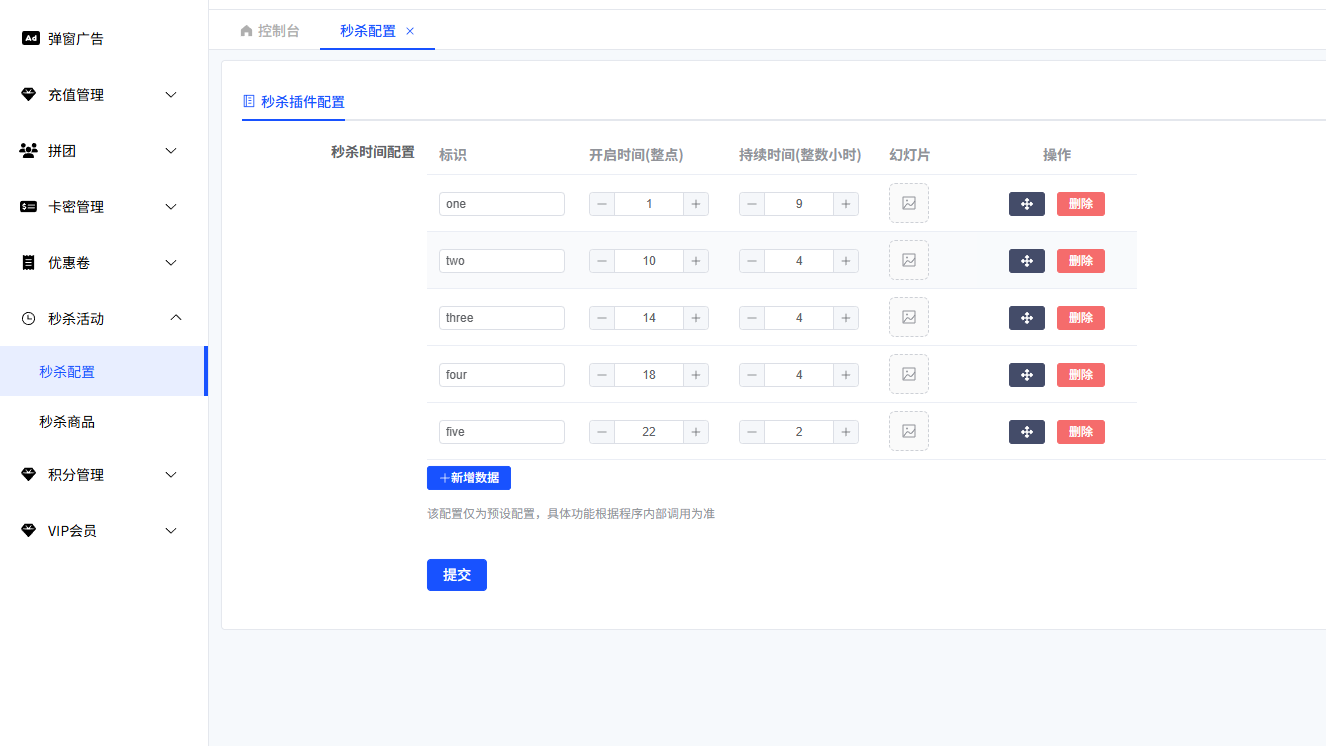Click the clock icon for 秒杀活动
This screenshot has width=1326, height=746.
point(27,318)
